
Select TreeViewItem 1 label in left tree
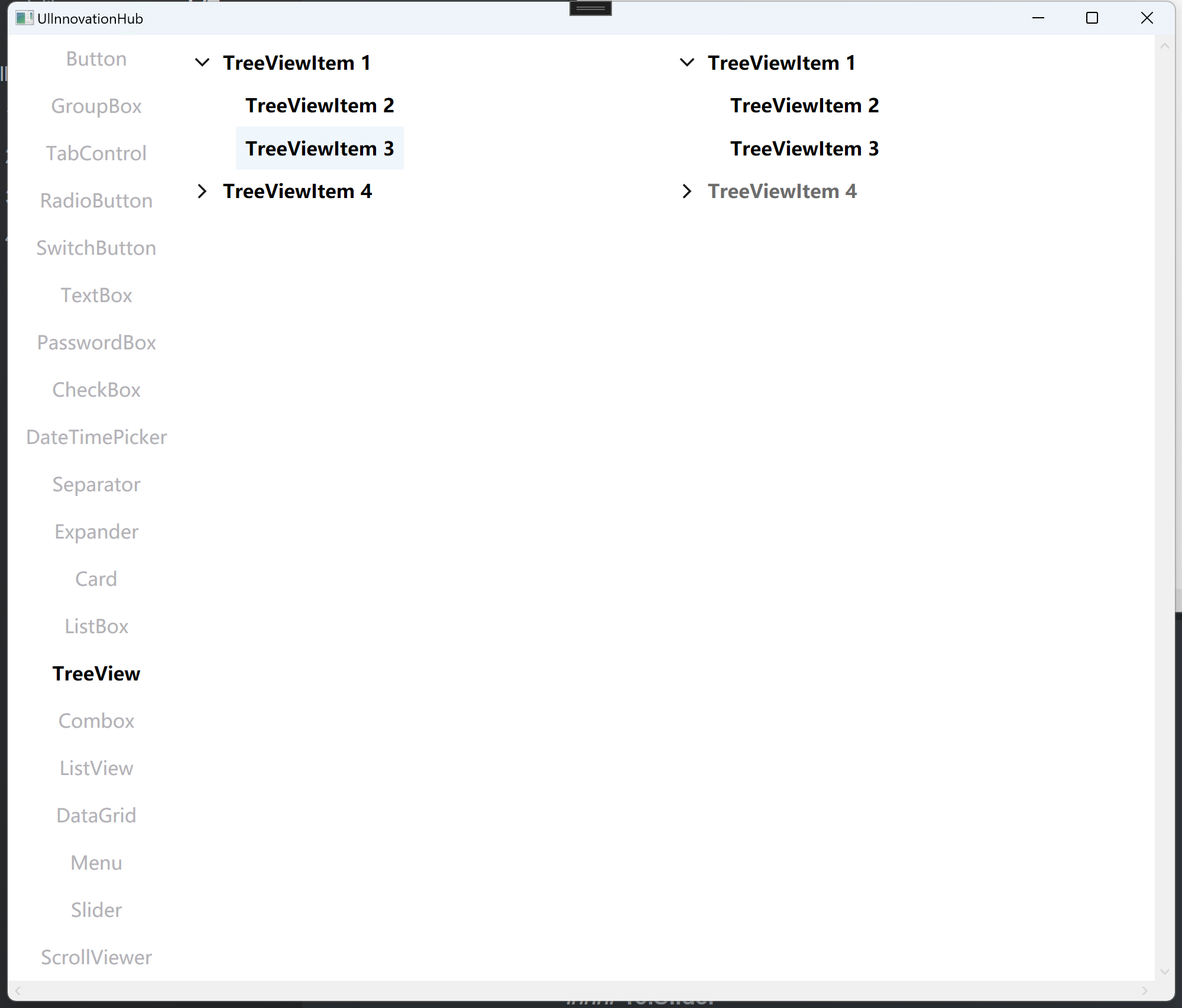click(x=297, y=63)
